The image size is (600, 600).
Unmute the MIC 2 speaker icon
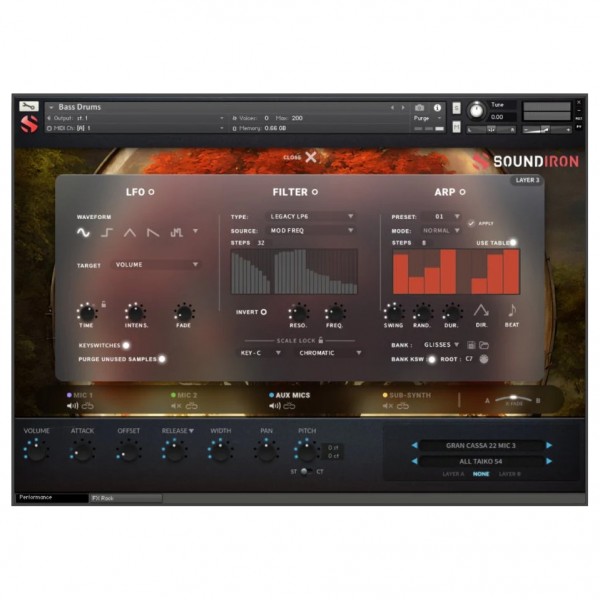(176, 406)
